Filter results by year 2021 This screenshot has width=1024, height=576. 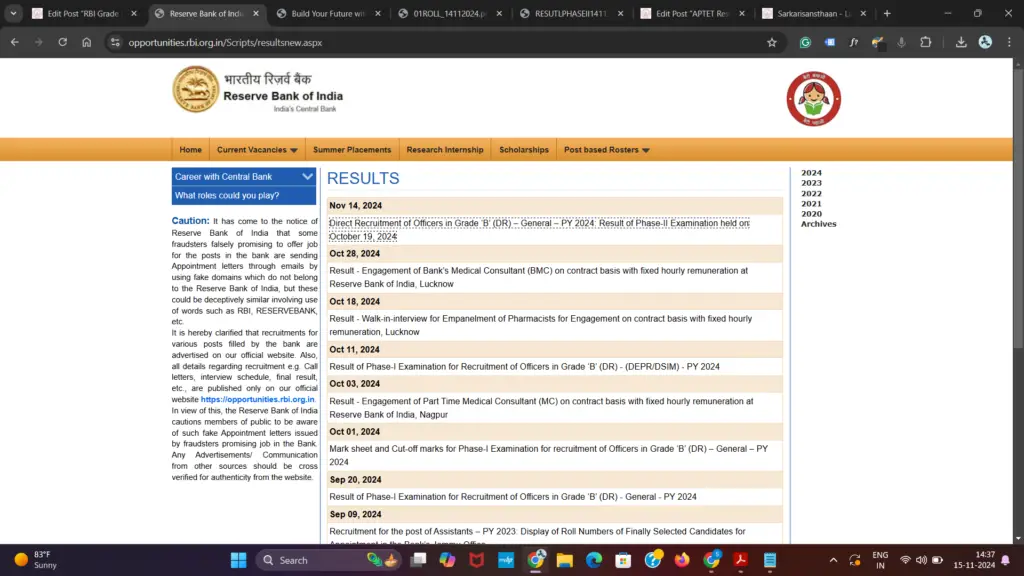pyautogui.click(x=811, y=204)
